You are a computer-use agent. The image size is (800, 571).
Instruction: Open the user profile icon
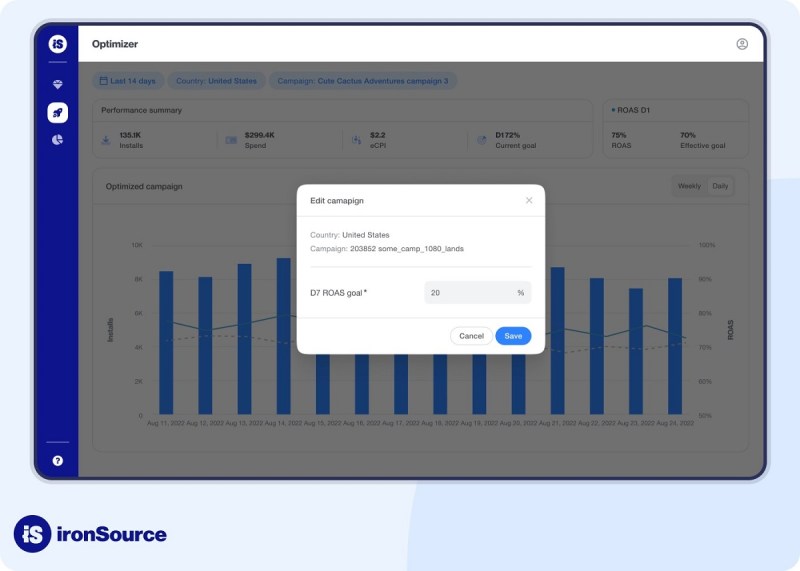(742, 44)
